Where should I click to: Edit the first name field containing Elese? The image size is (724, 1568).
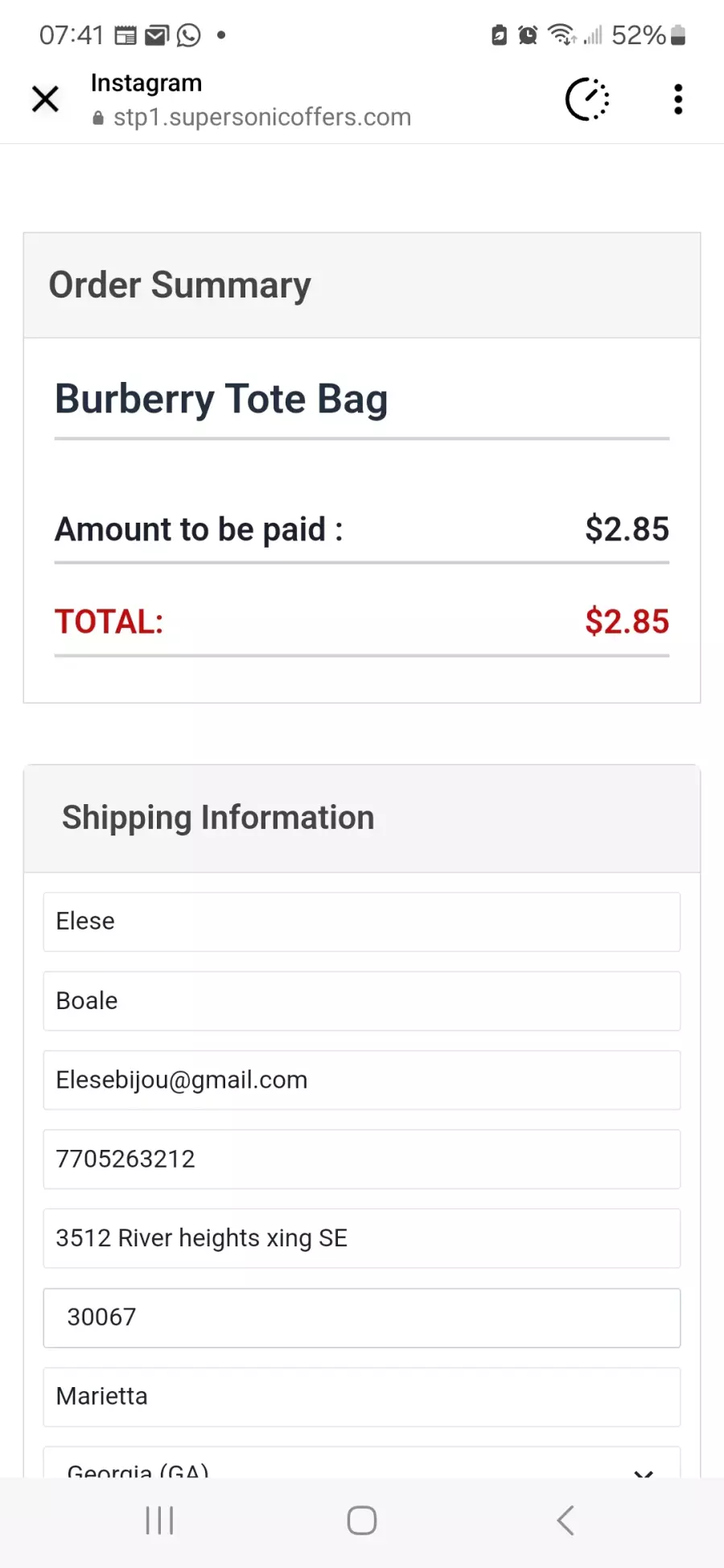tap(362, 922)
